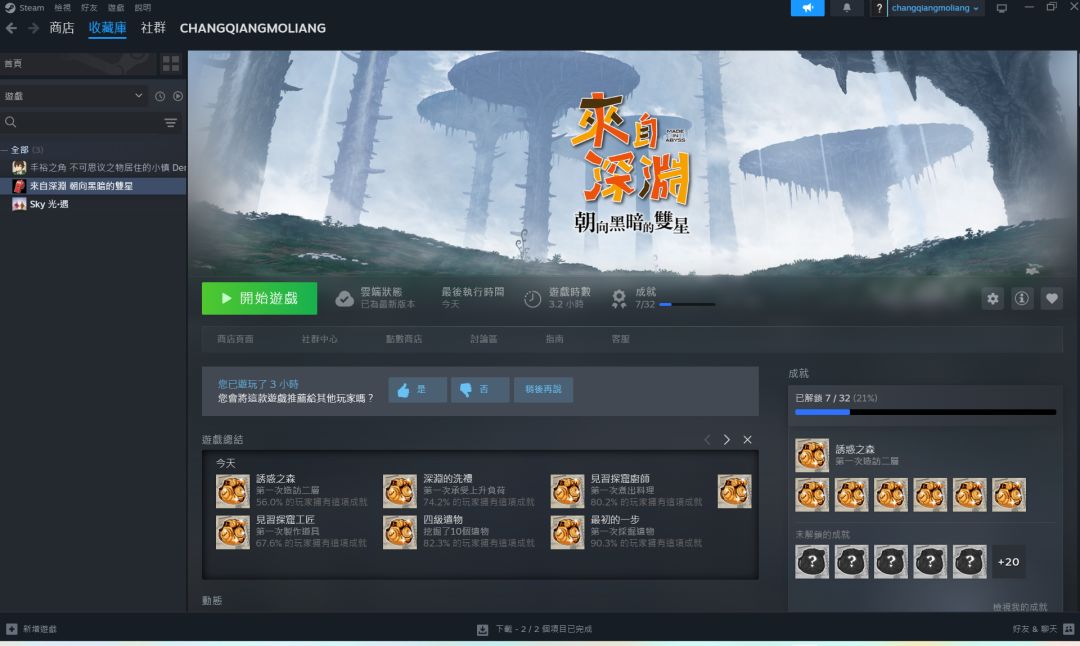Screen dimensions: 1080x646
Task: Click the 已解鎖 7 / 32 progress bar
Action: [x=925, y=412]
